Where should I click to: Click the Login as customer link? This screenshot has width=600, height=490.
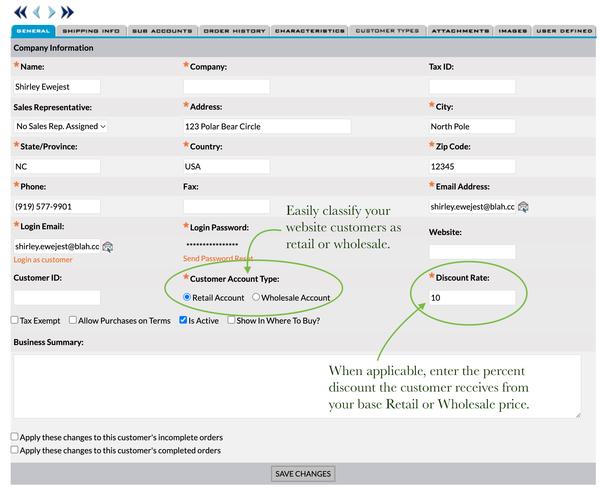[x=43, y=259]
